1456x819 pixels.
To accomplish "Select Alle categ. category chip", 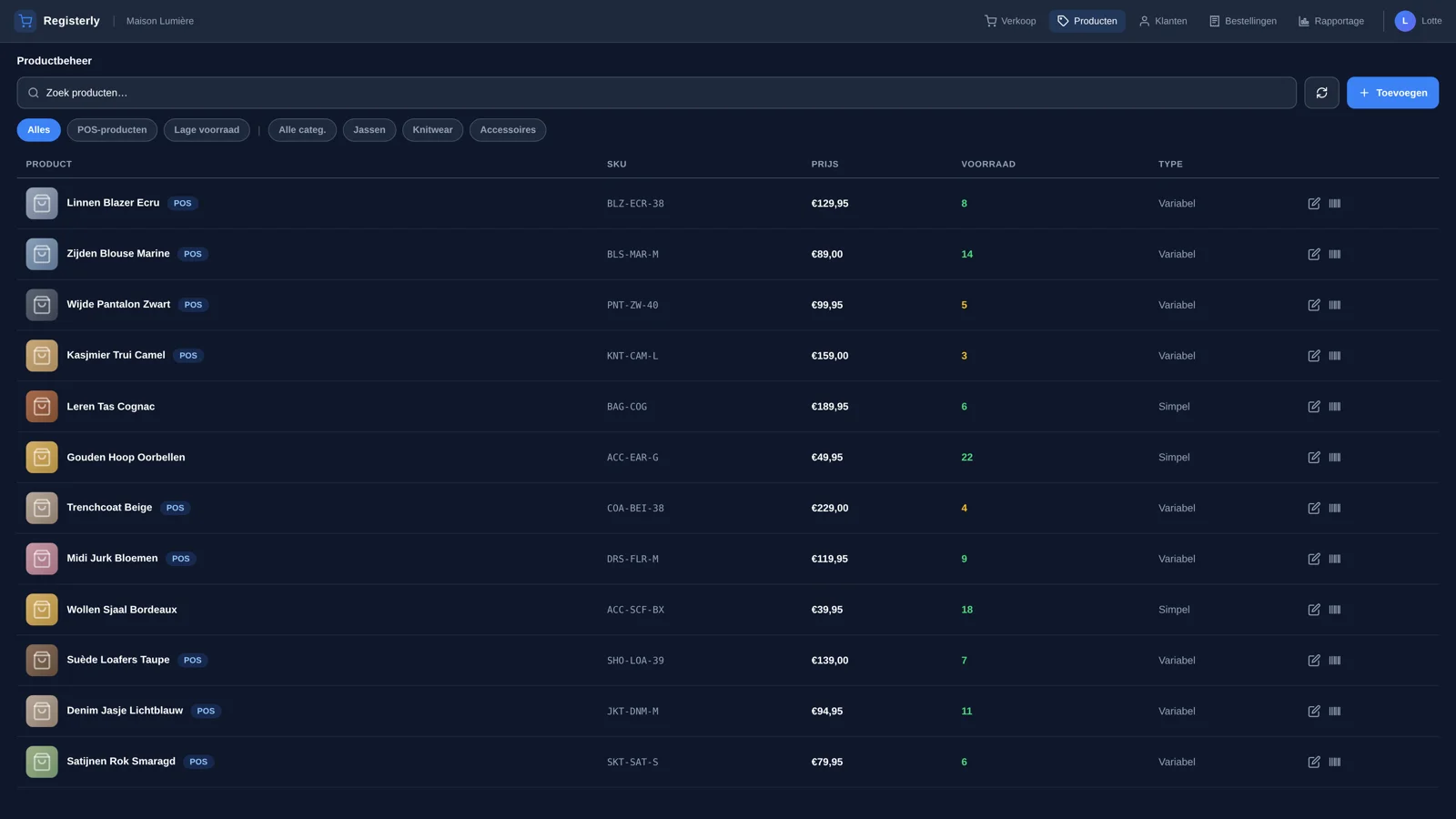I will [302, 130].
